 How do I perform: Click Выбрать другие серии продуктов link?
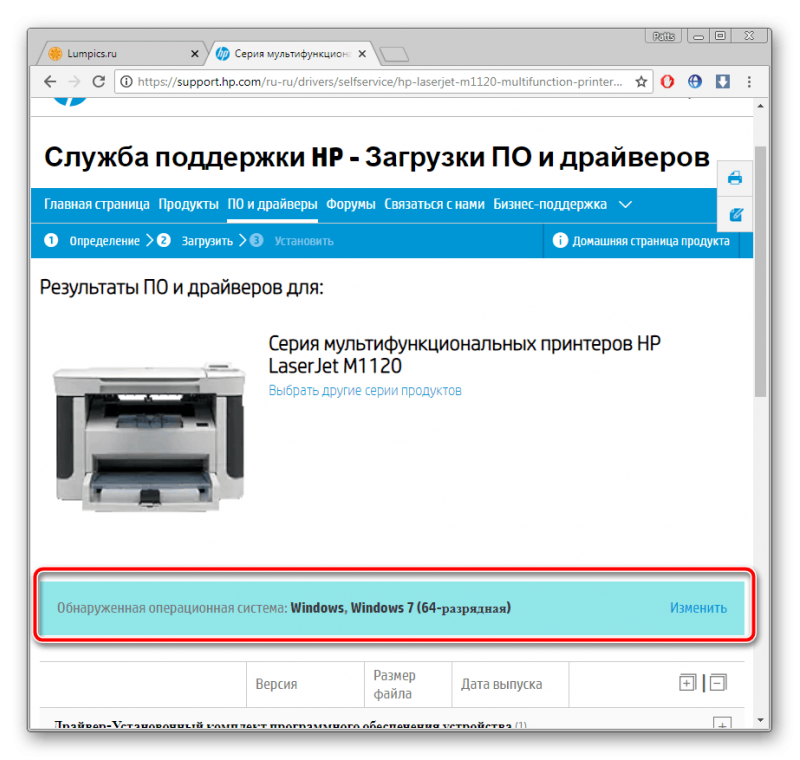[365, 391]
